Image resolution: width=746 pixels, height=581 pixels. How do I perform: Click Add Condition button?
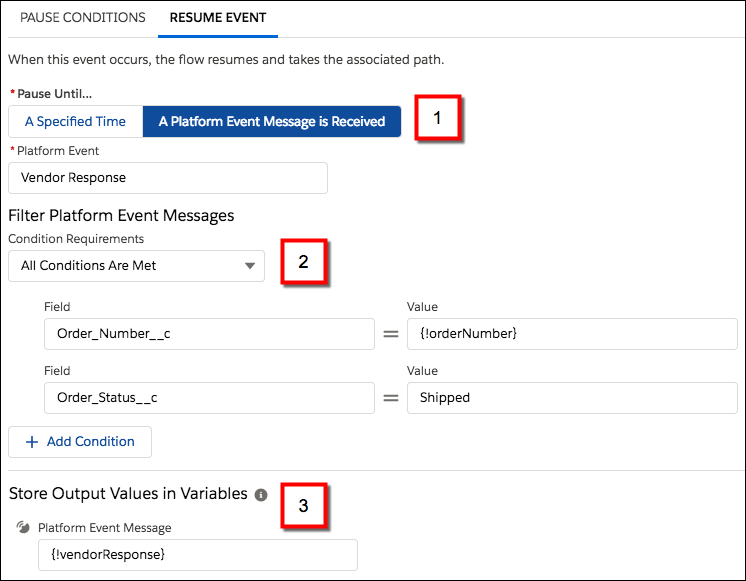[80, 442]
